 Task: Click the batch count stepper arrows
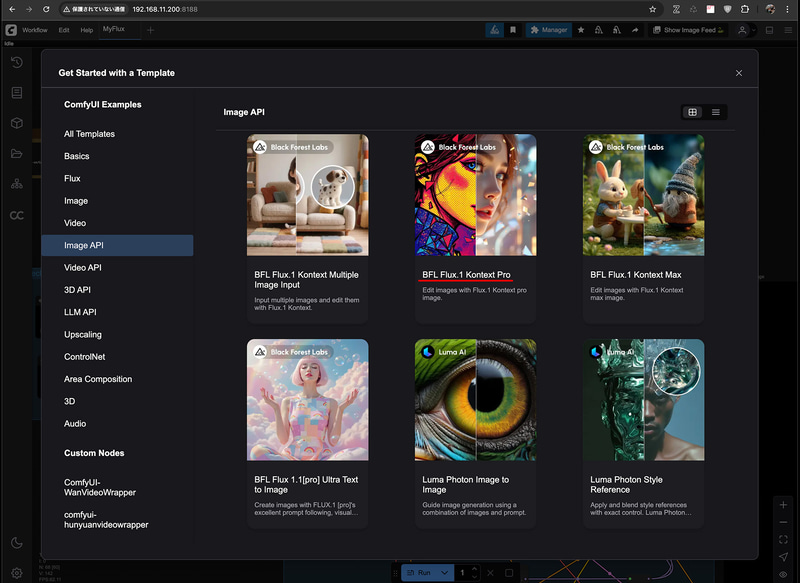(x=474, y=573)
